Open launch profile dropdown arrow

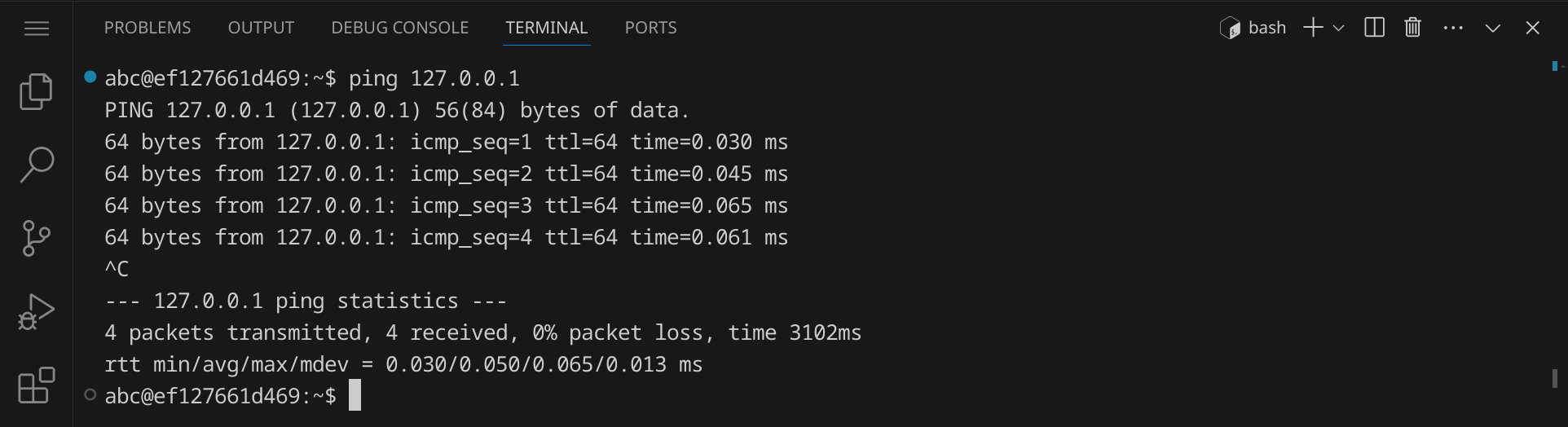coord(1338,28)
